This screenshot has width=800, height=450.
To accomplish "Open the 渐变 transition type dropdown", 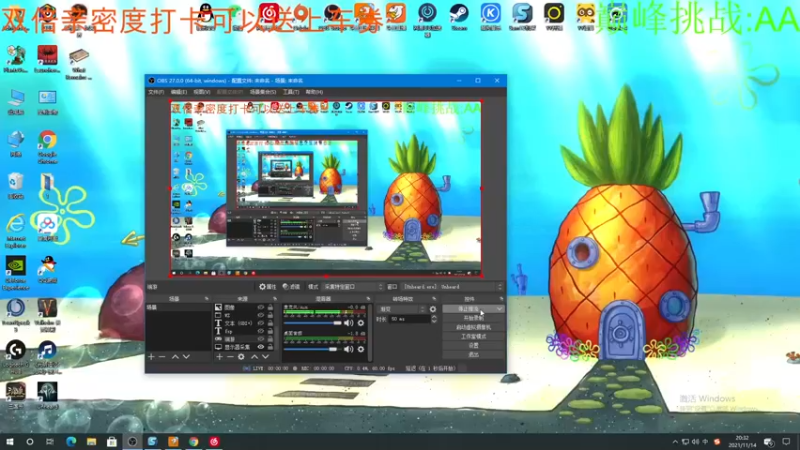I will [401, 309].
